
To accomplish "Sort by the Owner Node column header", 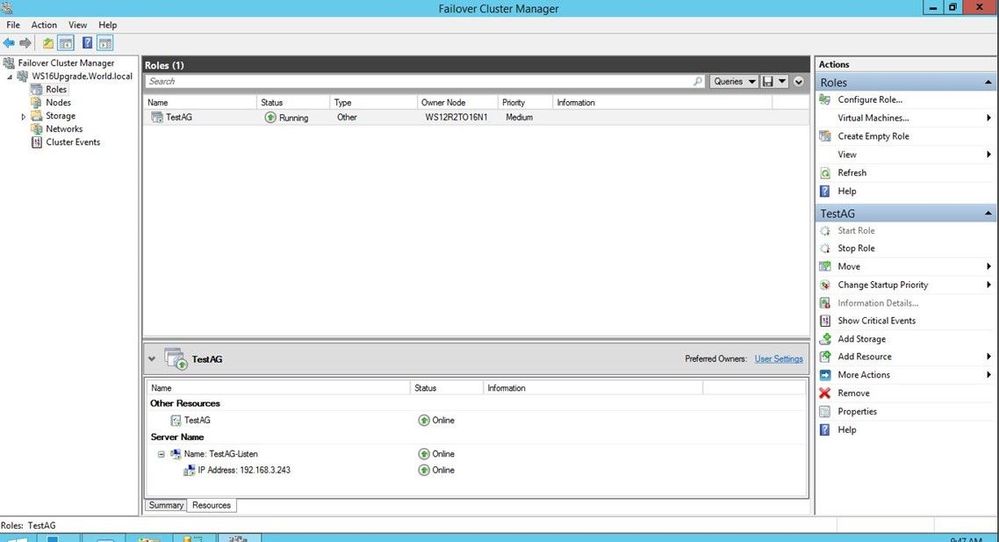I will (457, 103).
